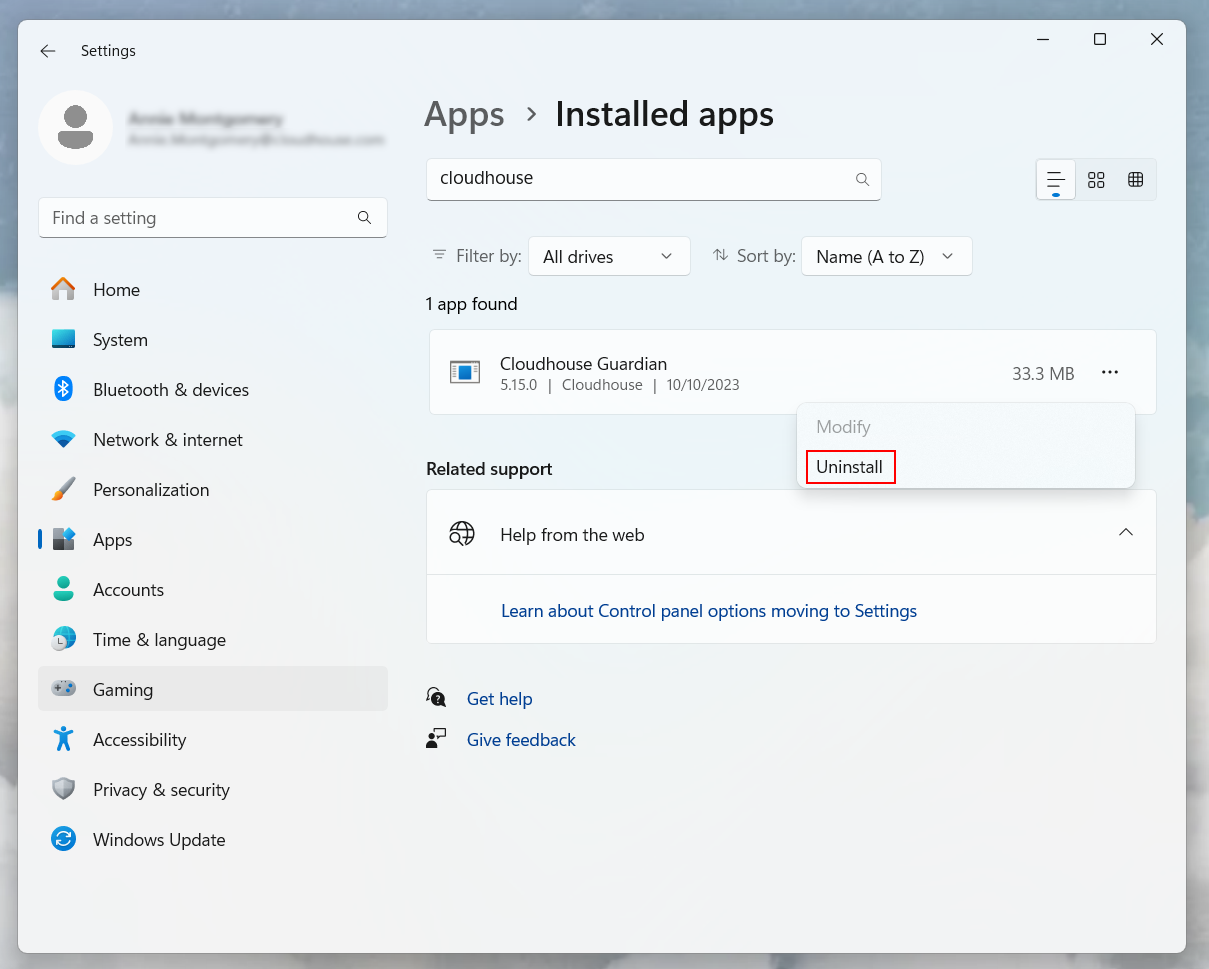Click the Get help link
Viewport: 1209px width, 969px height.
(499, 699)
